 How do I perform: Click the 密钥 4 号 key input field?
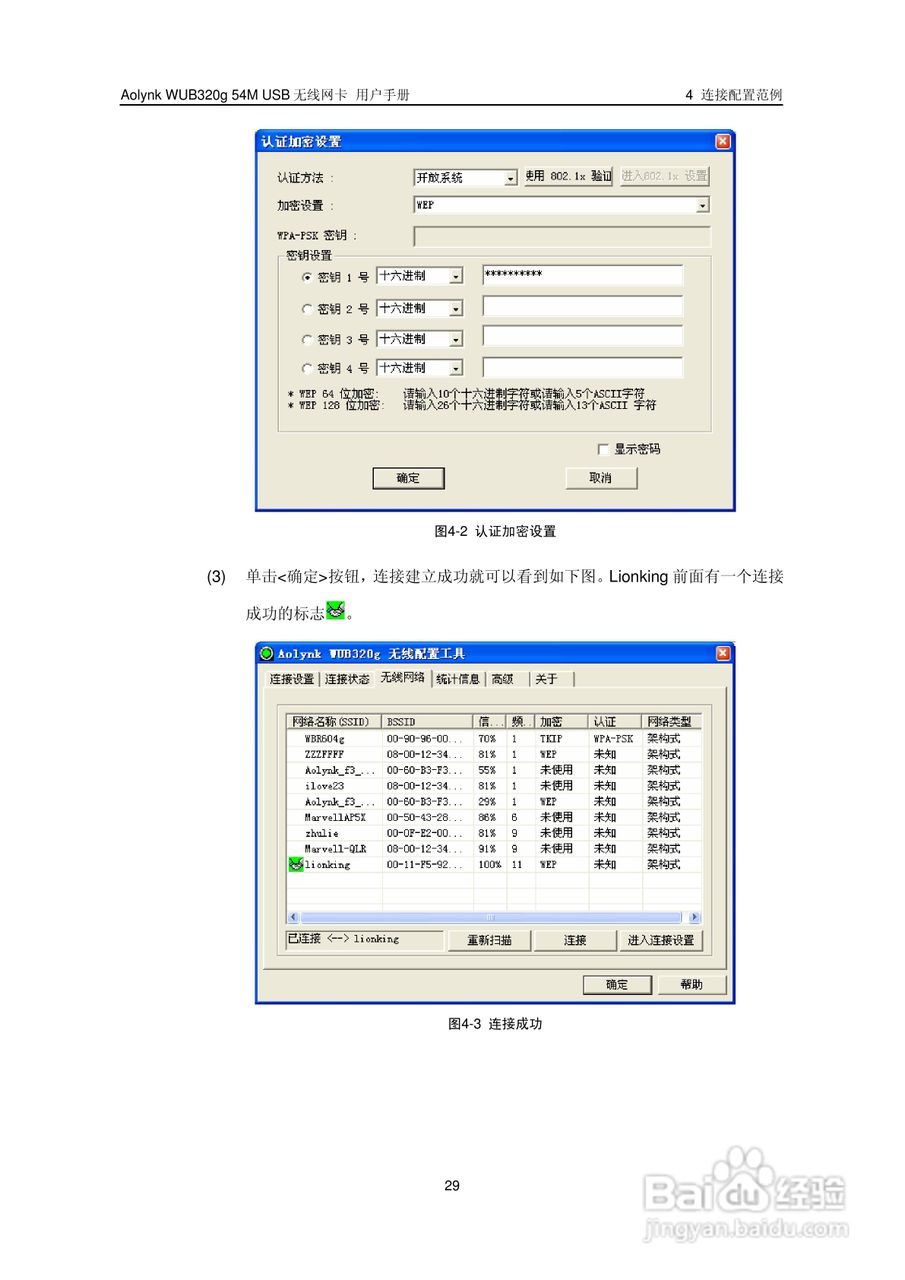coord(582,367)
